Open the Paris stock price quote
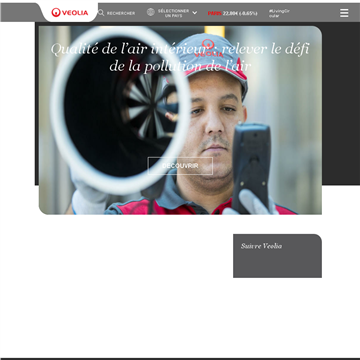This screenshot has width=360, height=360. pyautogui.click(x=232, y=13)
